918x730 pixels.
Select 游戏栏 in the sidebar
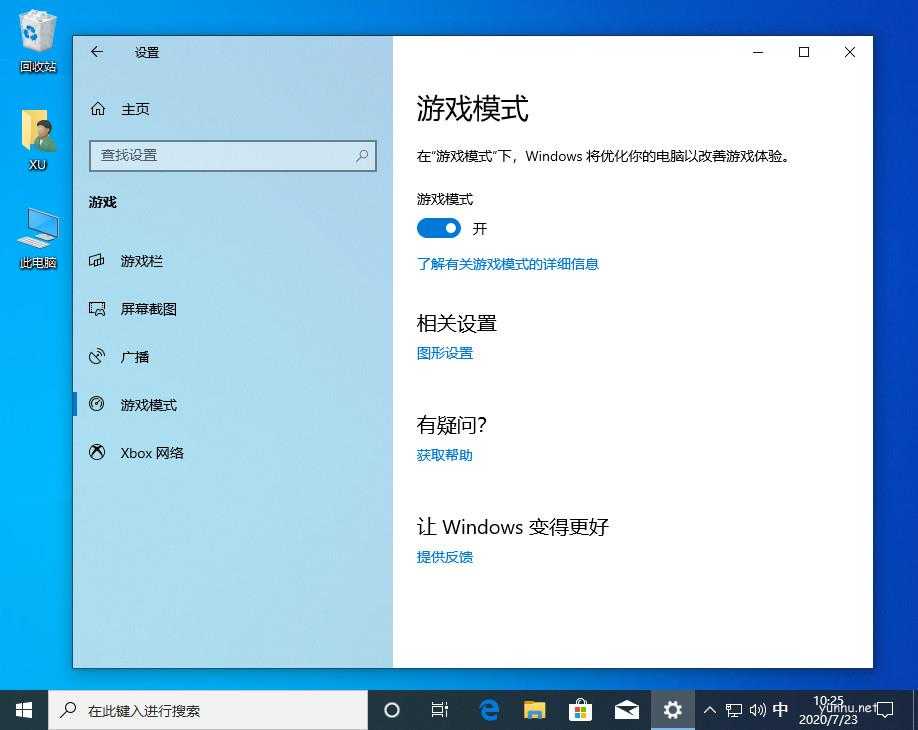[141, 261]
